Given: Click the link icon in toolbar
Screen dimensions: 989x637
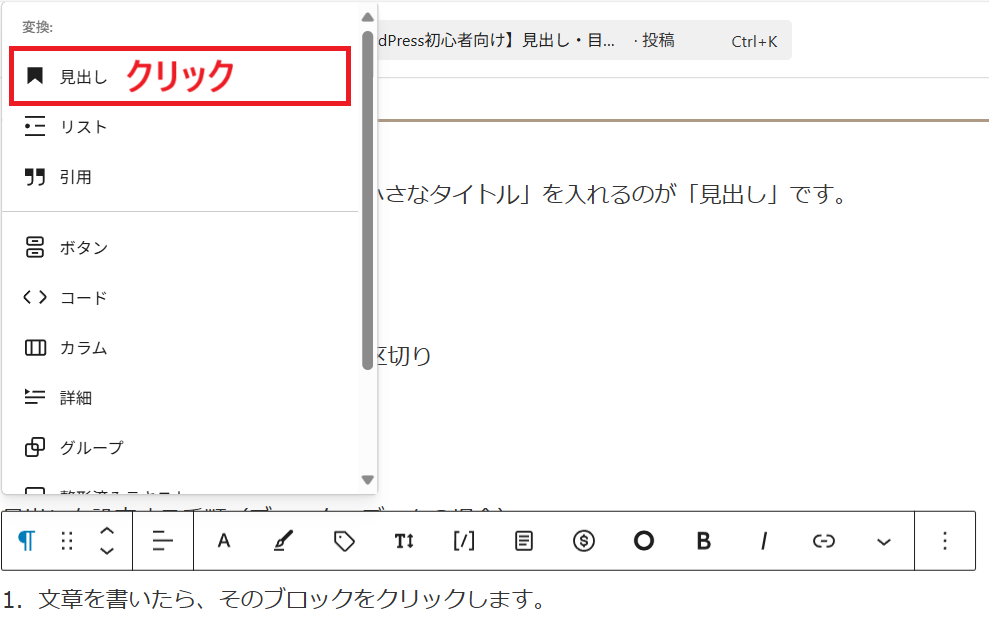Looking at the screenshot, I should pos(823,541).
